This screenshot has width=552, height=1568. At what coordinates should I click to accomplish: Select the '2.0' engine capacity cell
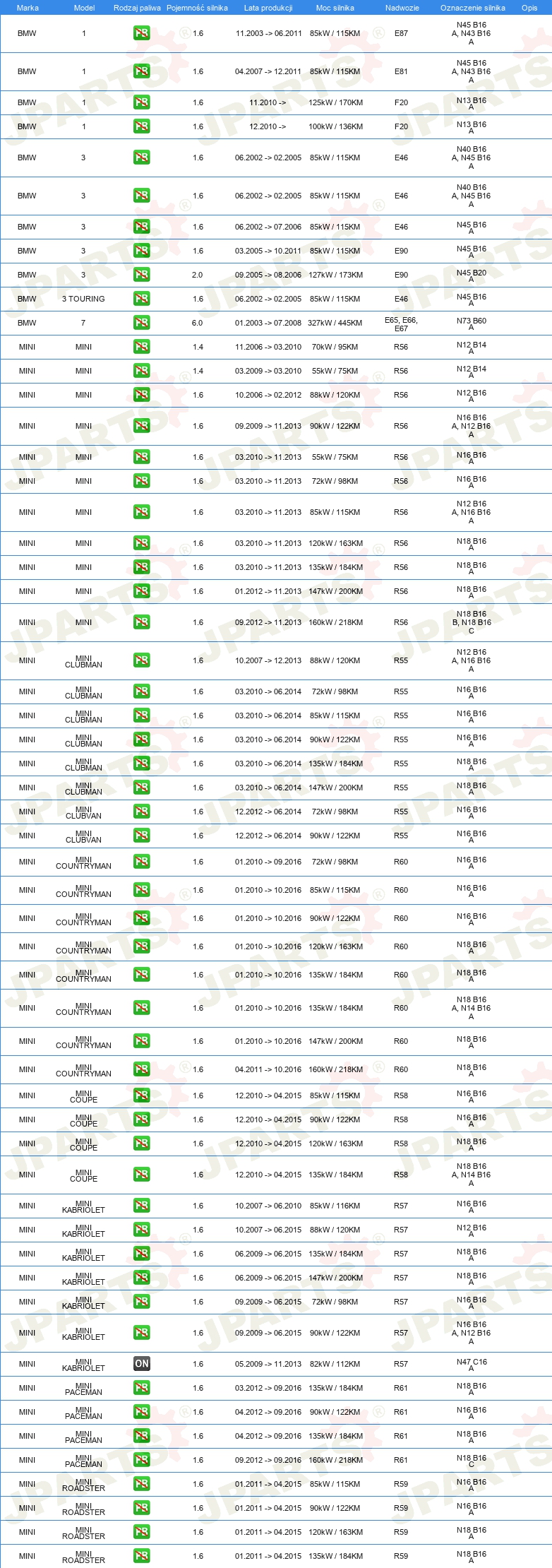click(x=198, y=275)
